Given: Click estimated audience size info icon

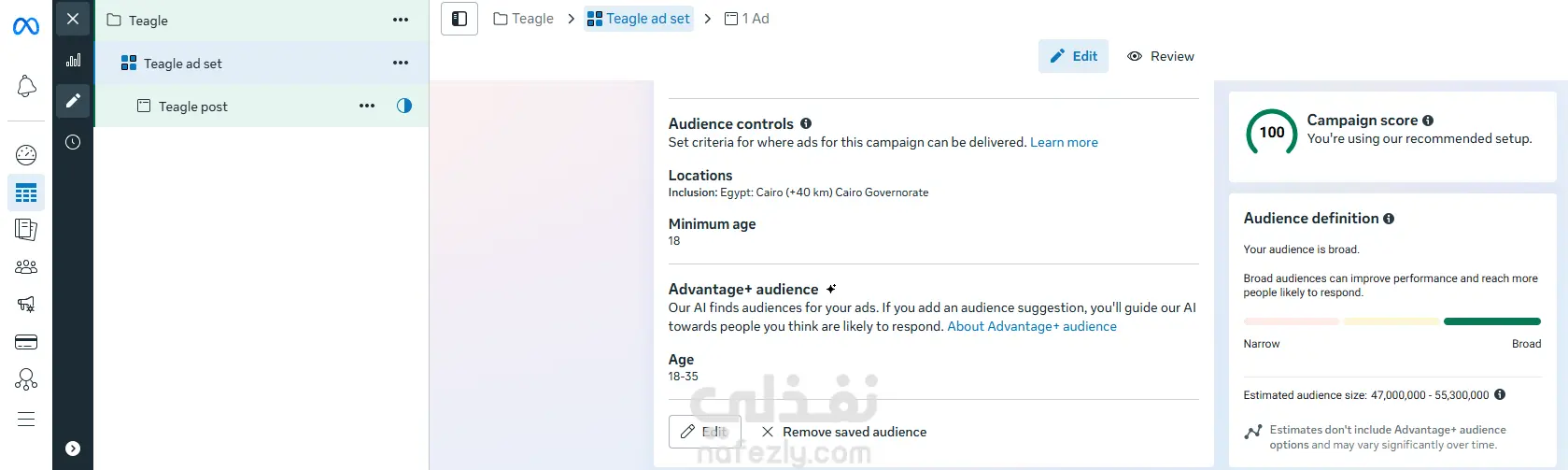Looking at the screenshot, I should click(1500, 394).
